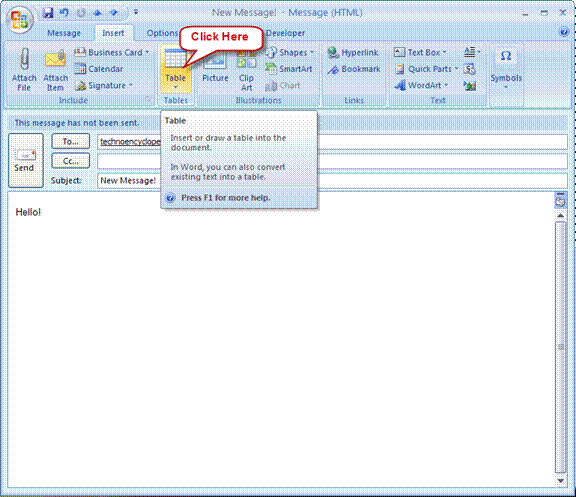Insert a Calendar
The width and height of the screenshot is (576, 497).
pos(99,69)
